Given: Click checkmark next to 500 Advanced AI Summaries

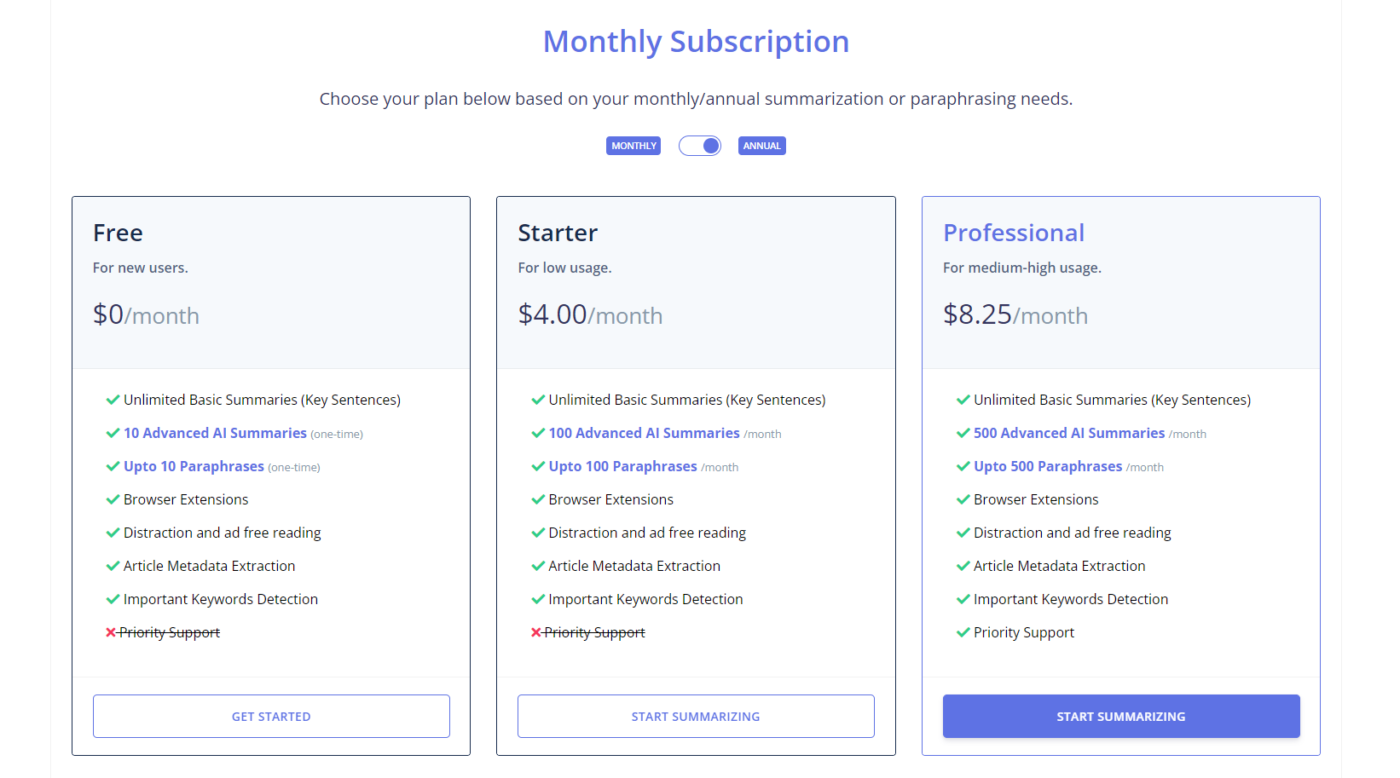Looking at the screenshot, I should coord(963,433).
